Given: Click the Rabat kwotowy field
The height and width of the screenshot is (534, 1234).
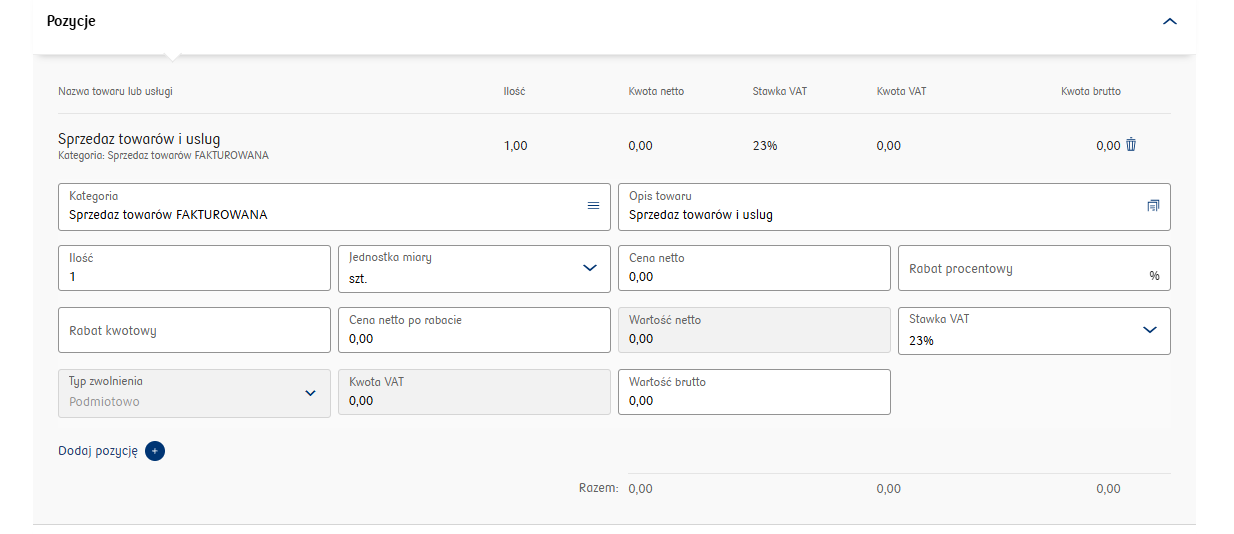Looking at the screenshot, I should click(x=194, y=330).
